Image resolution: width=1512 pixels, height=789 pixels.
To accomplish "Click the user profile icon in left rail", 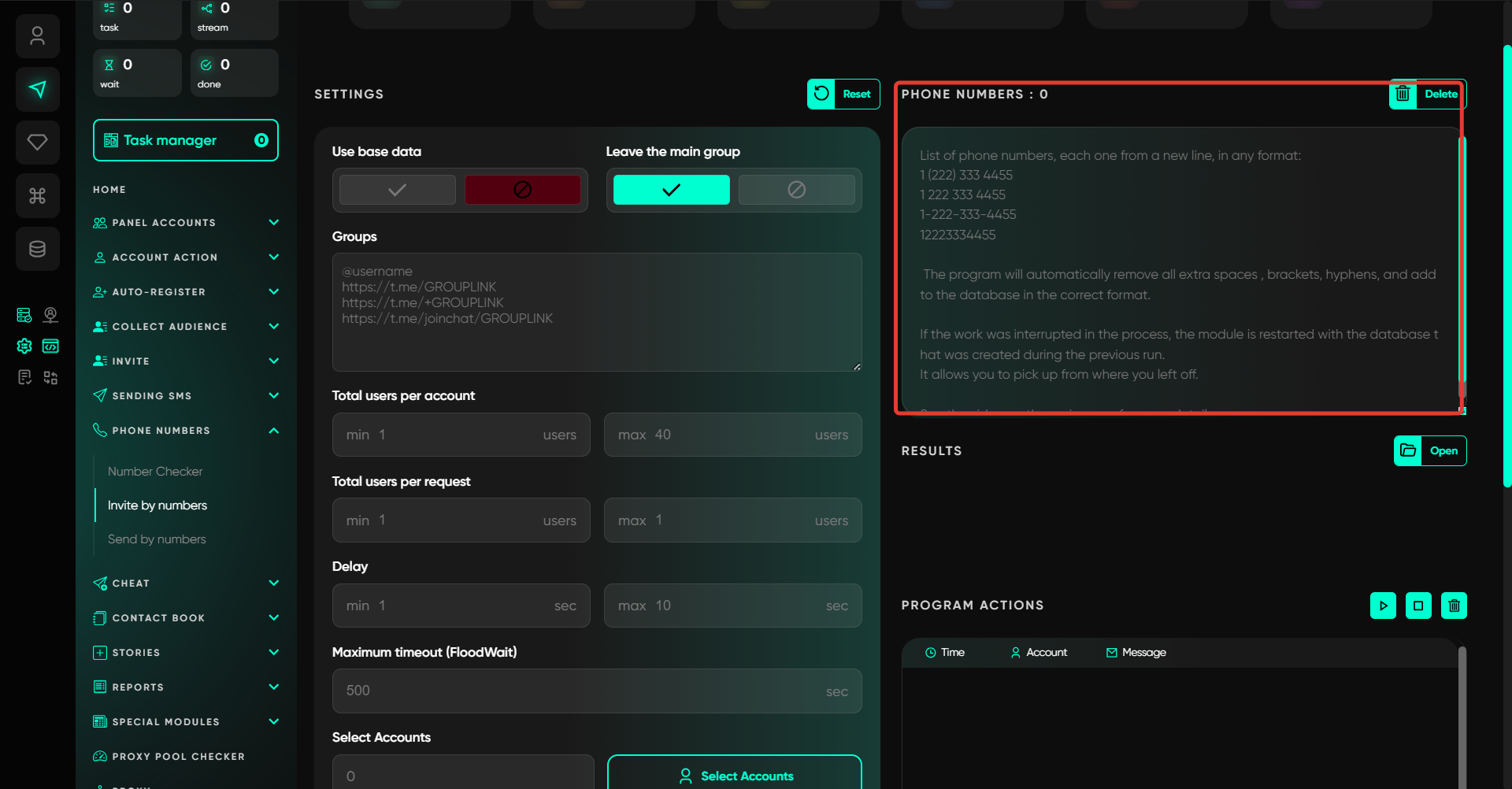I will pos(37,36).
